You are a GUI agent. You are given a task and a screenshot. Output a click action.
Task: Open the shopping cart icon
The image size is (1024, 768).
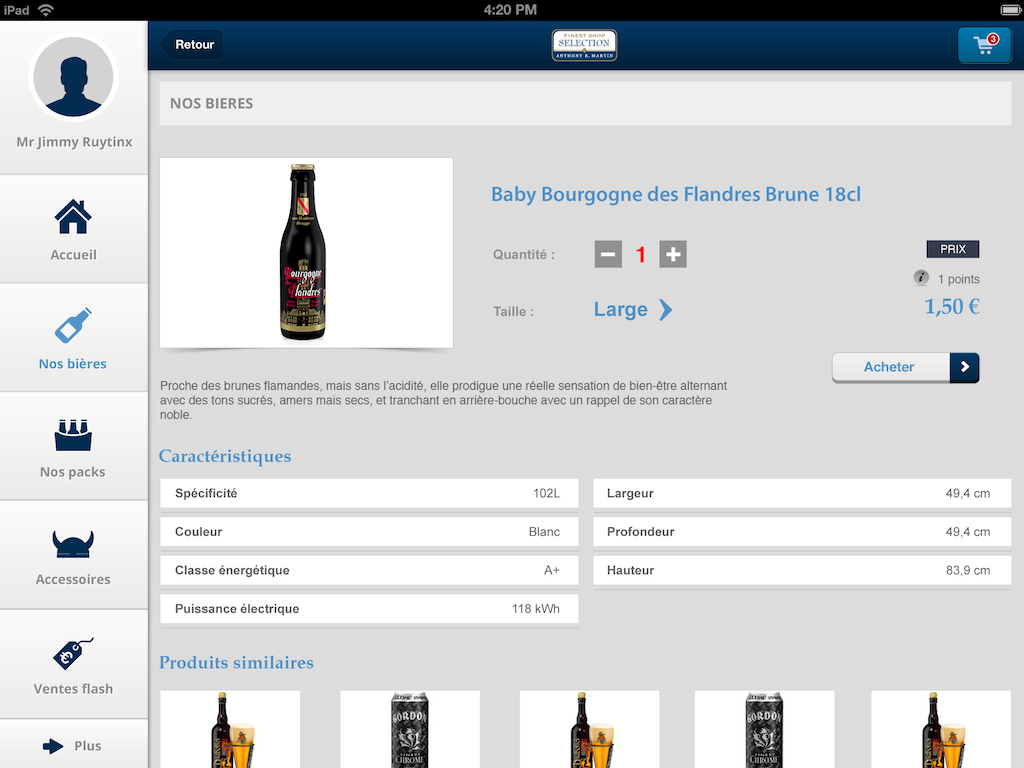pos(984,45)
